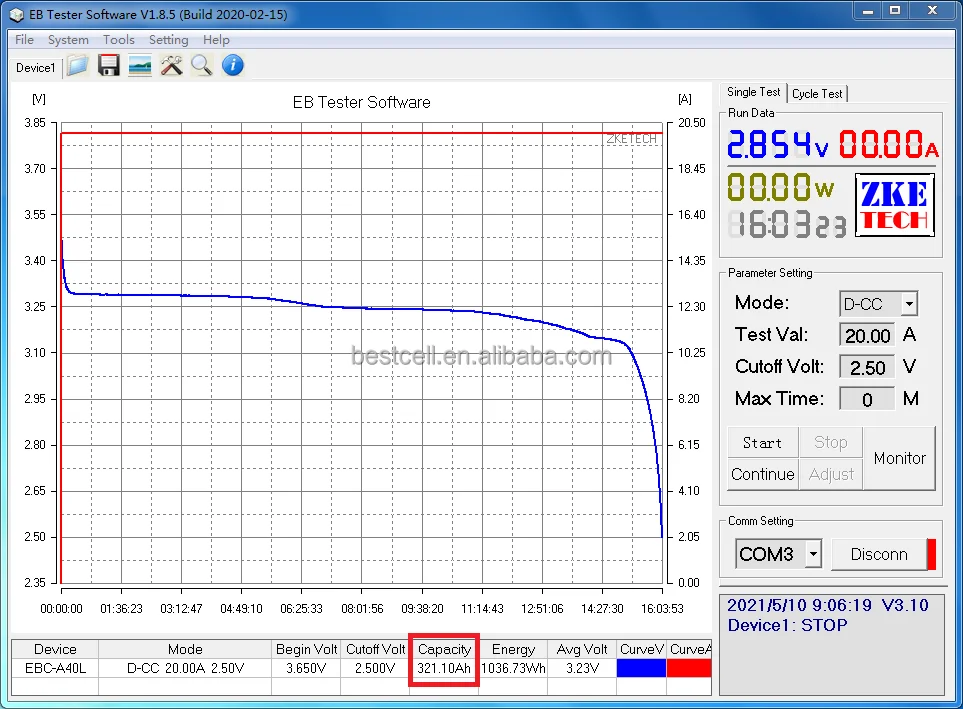Open the System menu
This screenshot has width=963, height=709.
[68, 40]
